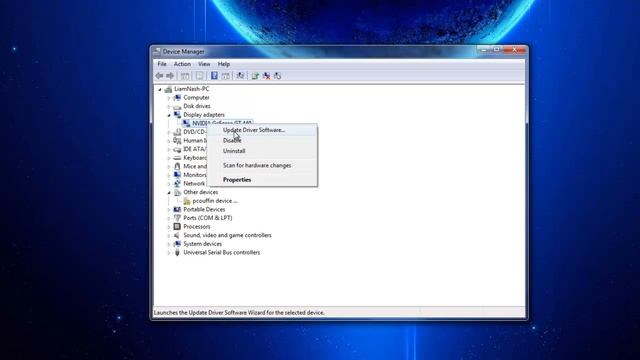Expand the Disk drives node
The height and width of the screenshot is (360, 640).
[169, 107]
